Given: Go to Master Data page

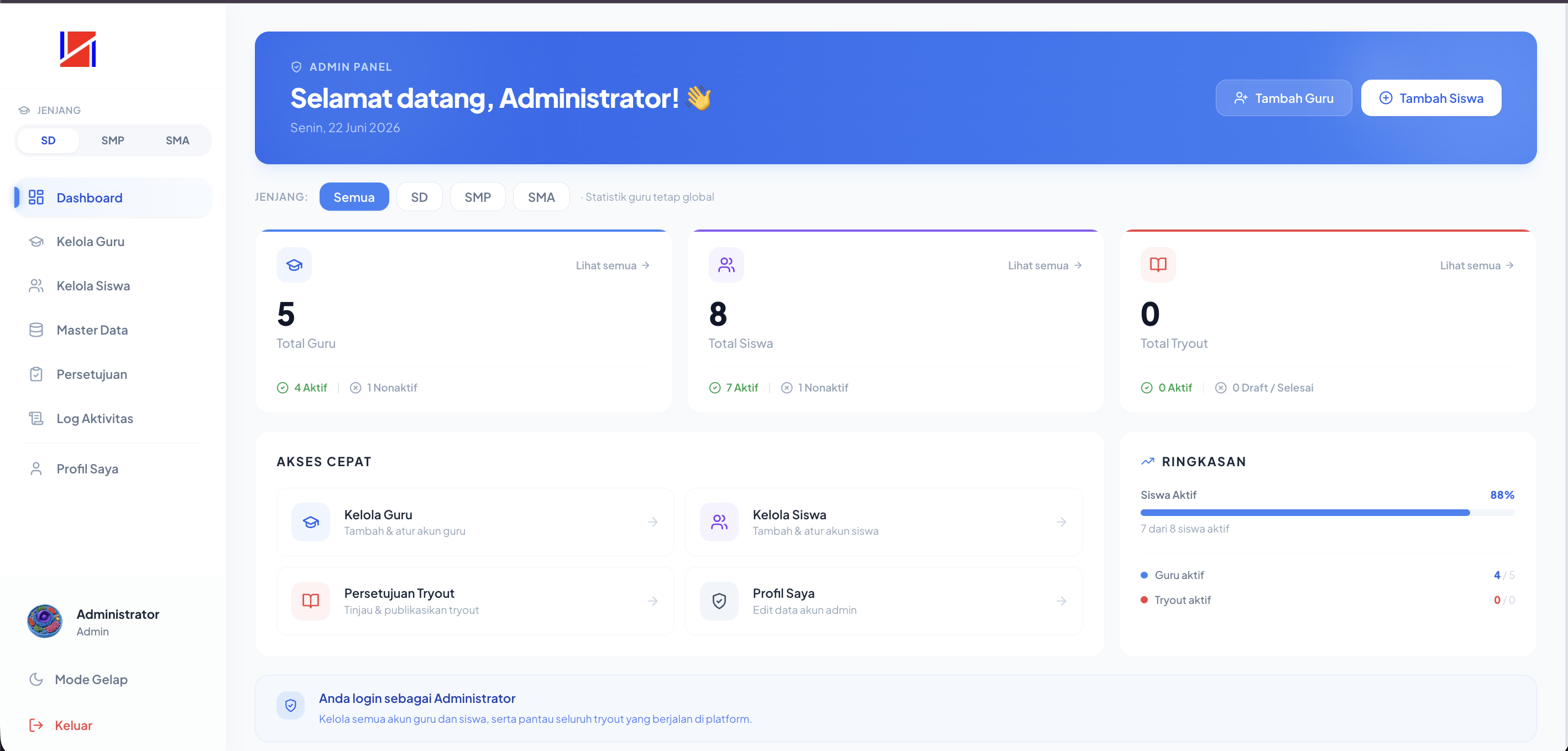Looking at the screenshot, I should pyautogui.click(x=113, y=330).
